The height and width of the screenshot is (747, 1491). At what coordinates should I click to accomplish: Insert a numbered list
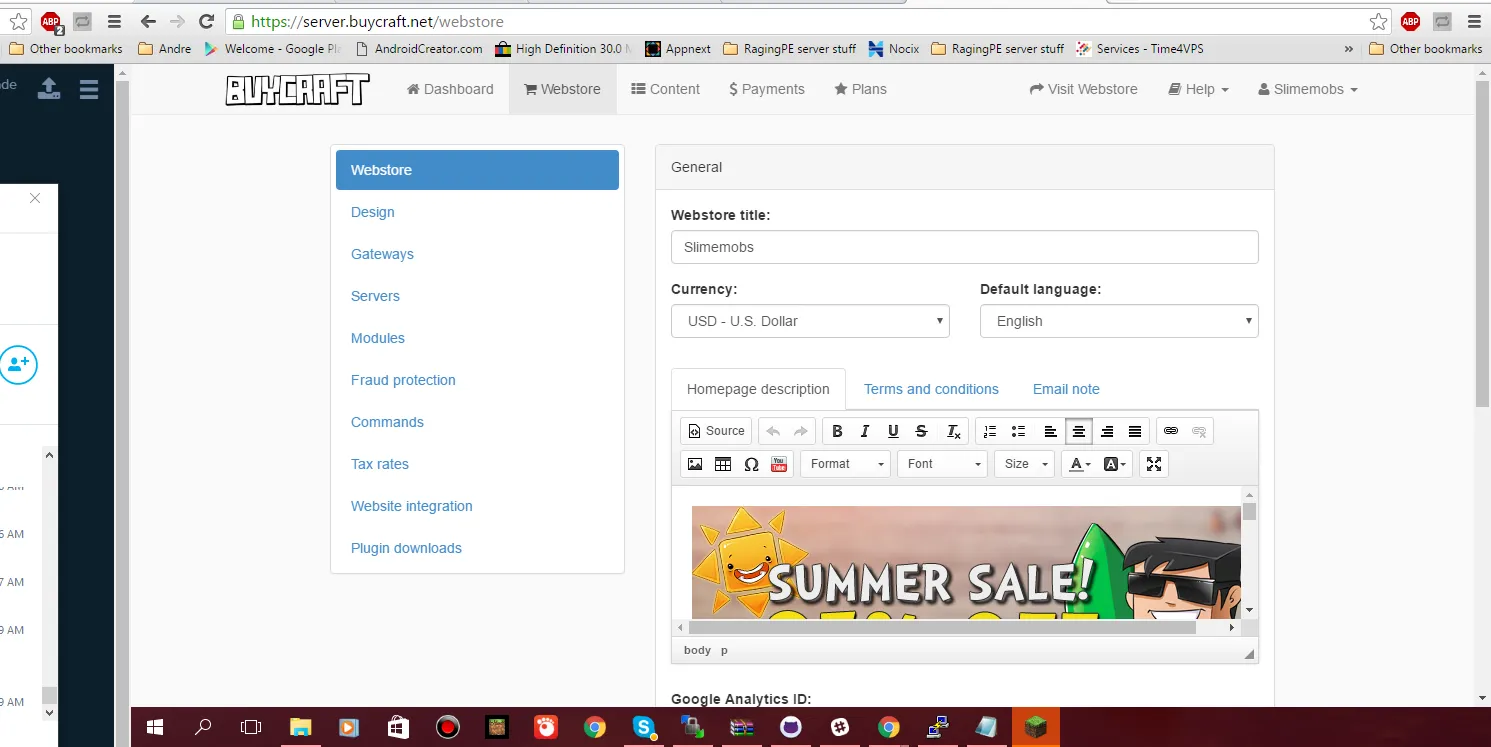pos(990,431)
